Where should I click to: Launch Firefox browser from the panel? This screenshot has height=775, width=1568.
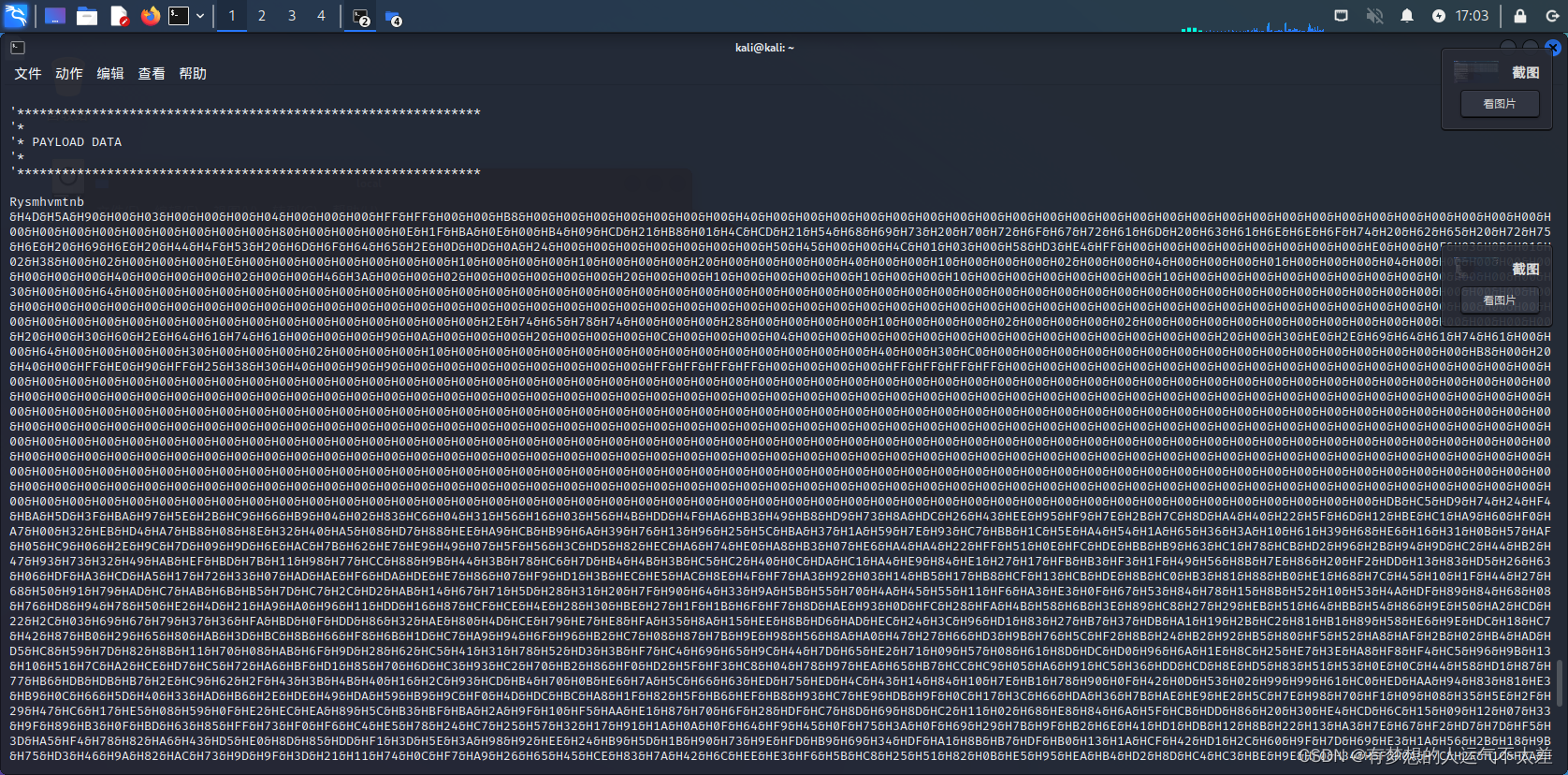151,16
